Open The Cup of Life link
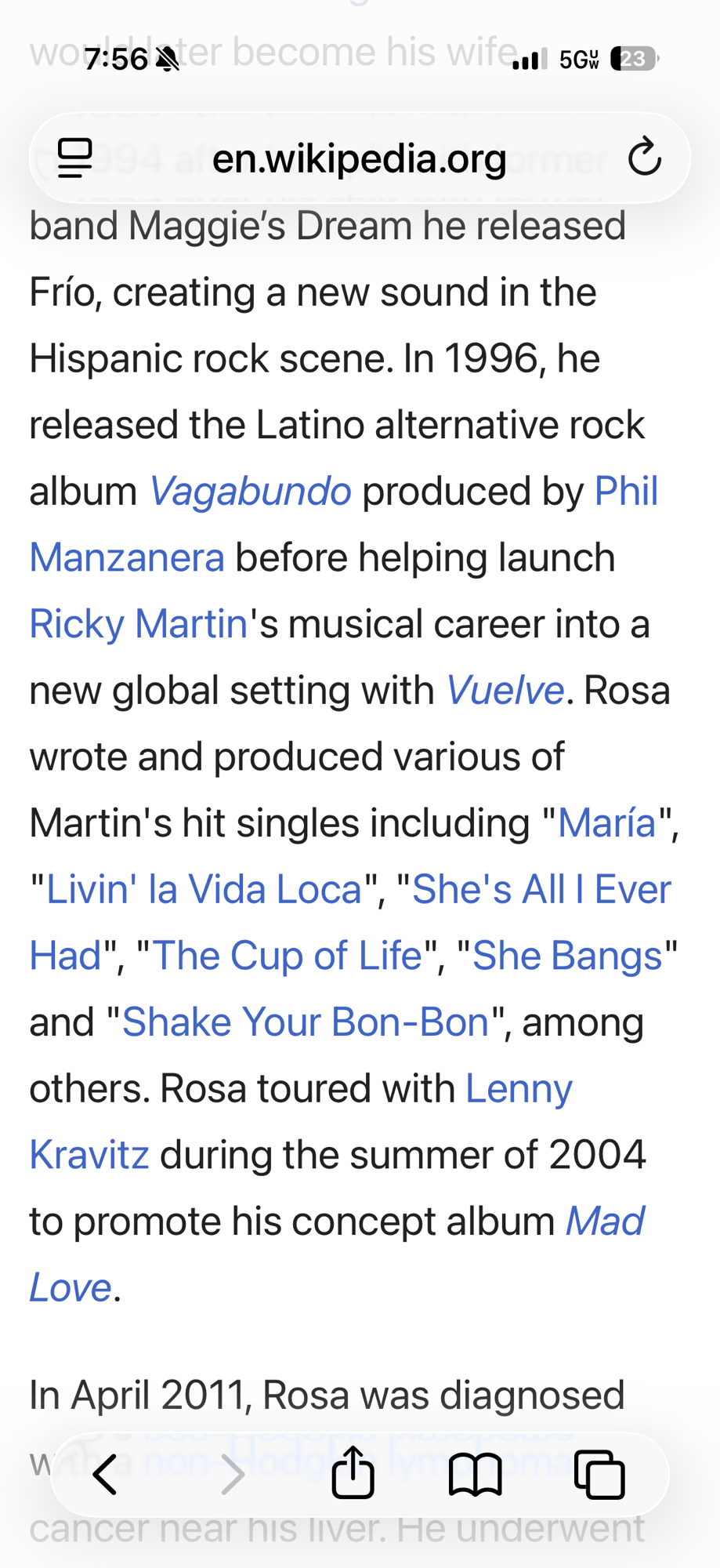 click(x=288, y=956)
